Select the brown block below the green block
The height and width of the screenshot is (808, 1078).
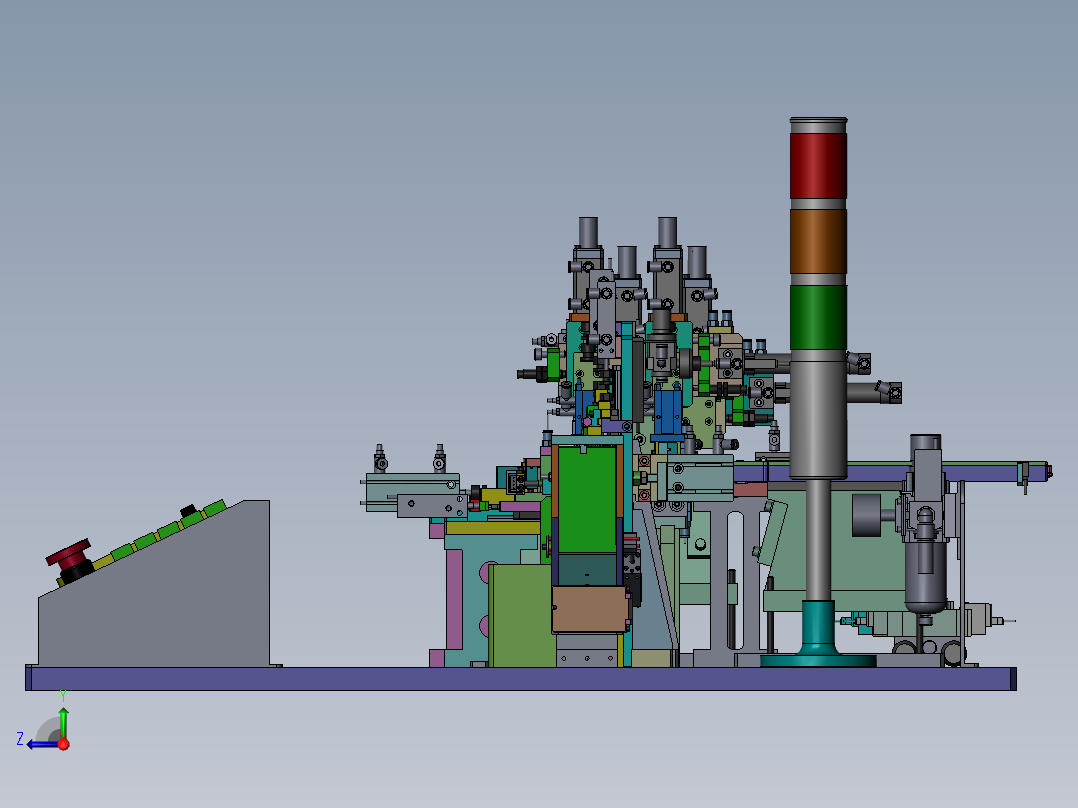(590, 609)
